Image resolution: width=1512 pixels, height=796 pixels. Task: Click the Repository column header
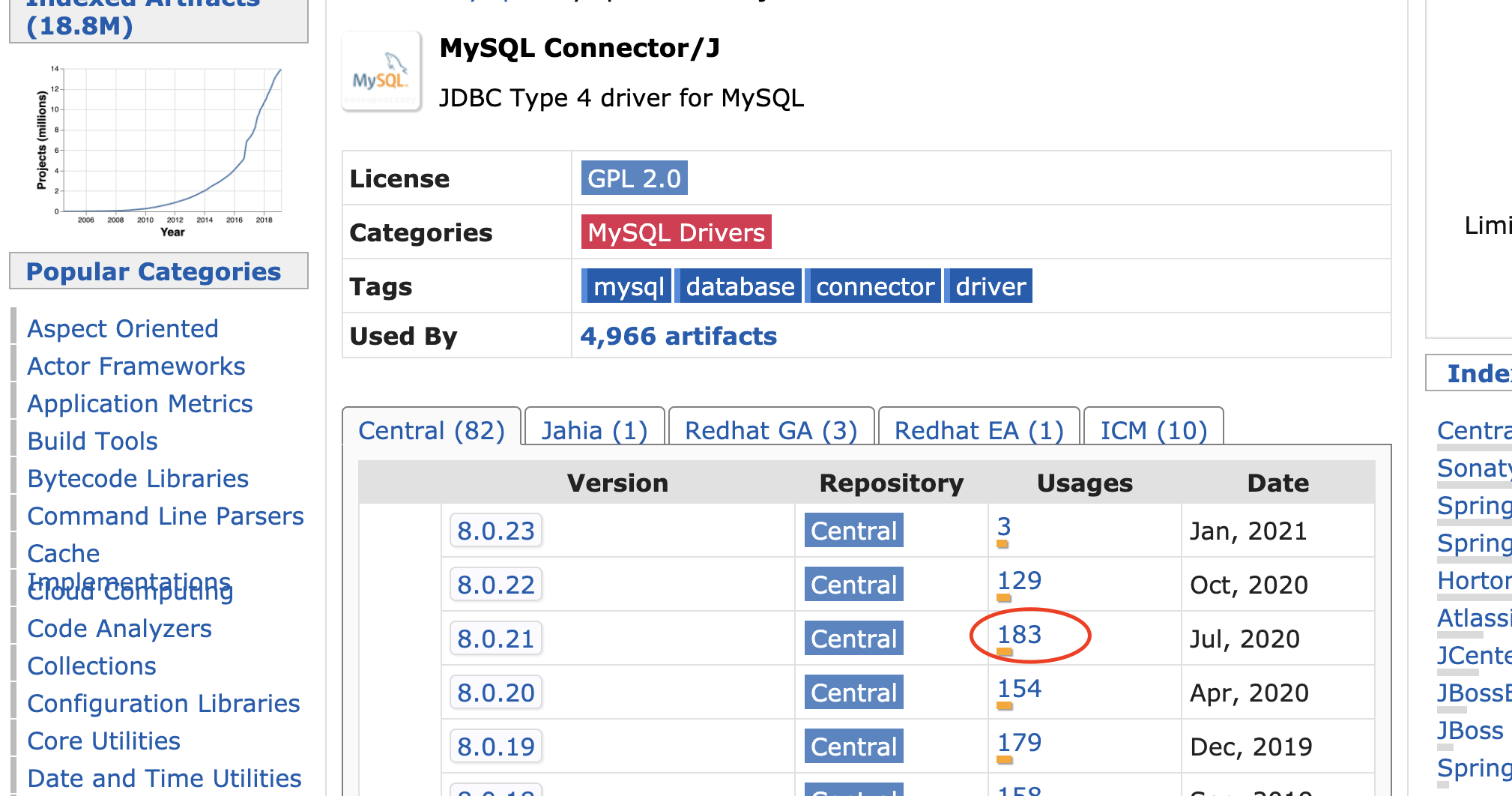[891, 483]
